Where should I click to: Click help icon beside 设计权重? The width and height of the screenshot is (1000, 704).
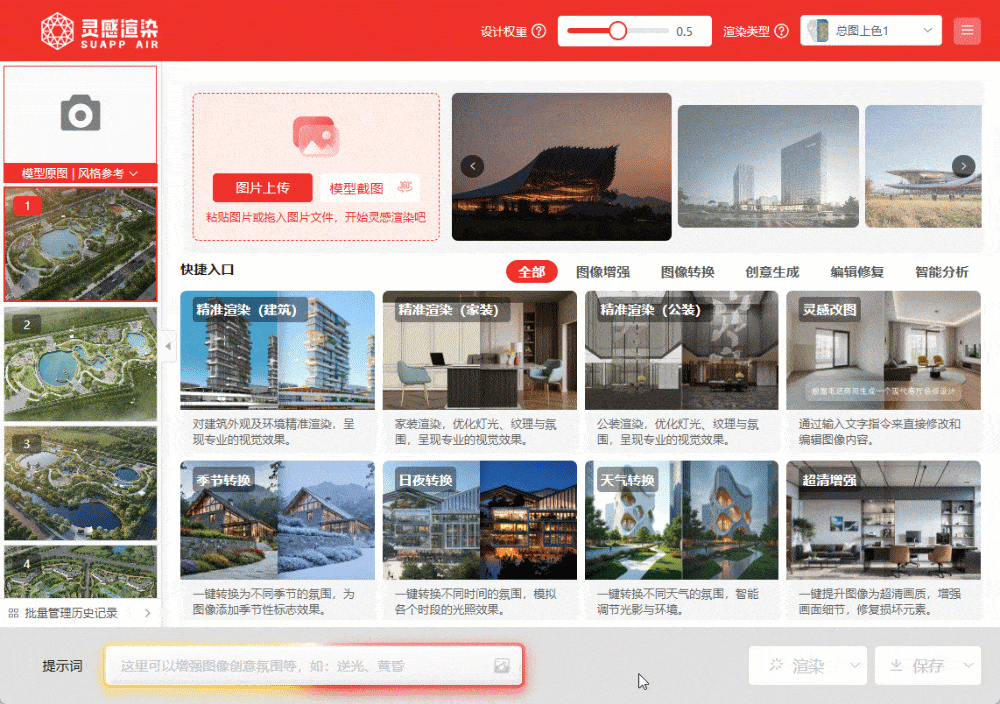[x=539, y=31]
